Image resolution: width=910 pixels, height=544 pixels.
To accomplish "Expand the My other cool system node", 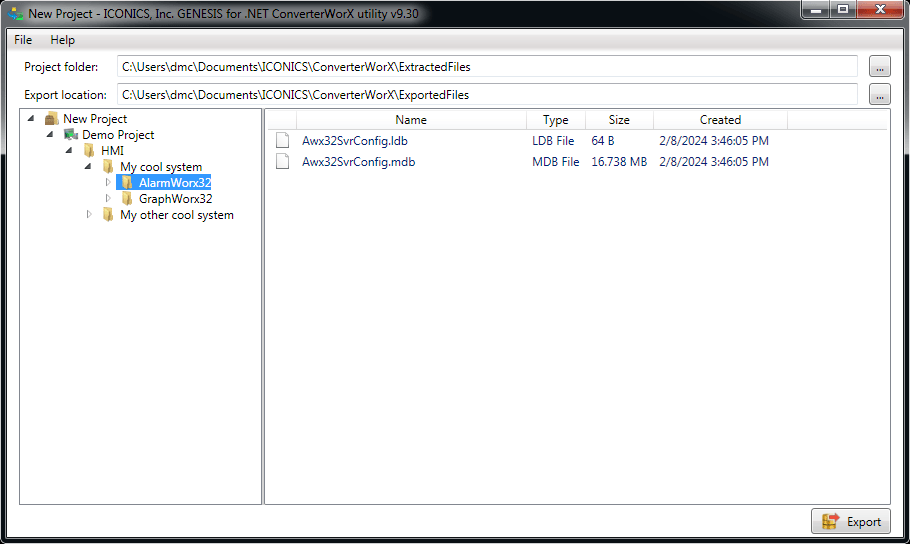I will point(89,214).
